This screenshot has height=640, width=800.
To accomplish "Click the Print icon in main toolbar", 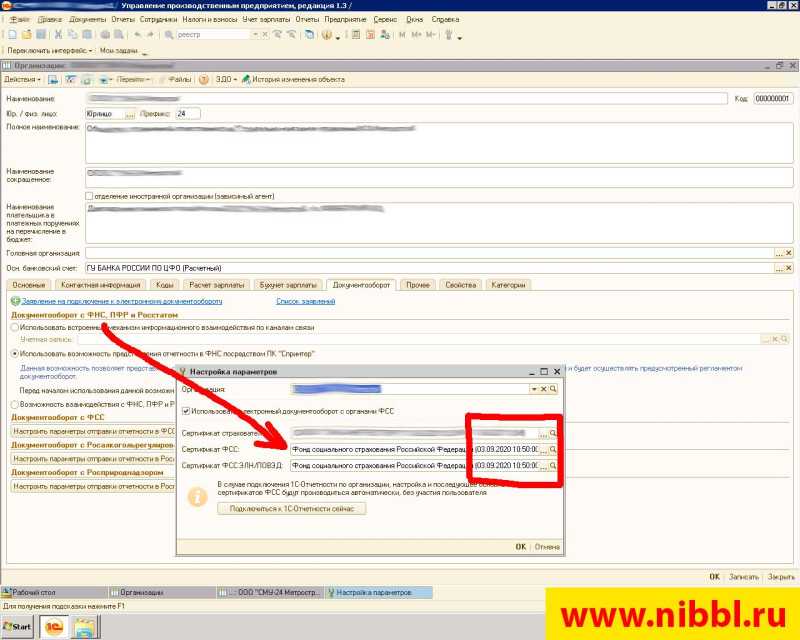I will point(105,35).
